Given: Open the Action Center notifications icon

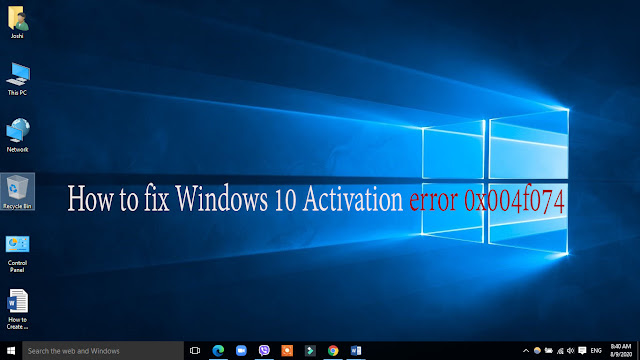Looking at the screenshot, I should [582, 351].
